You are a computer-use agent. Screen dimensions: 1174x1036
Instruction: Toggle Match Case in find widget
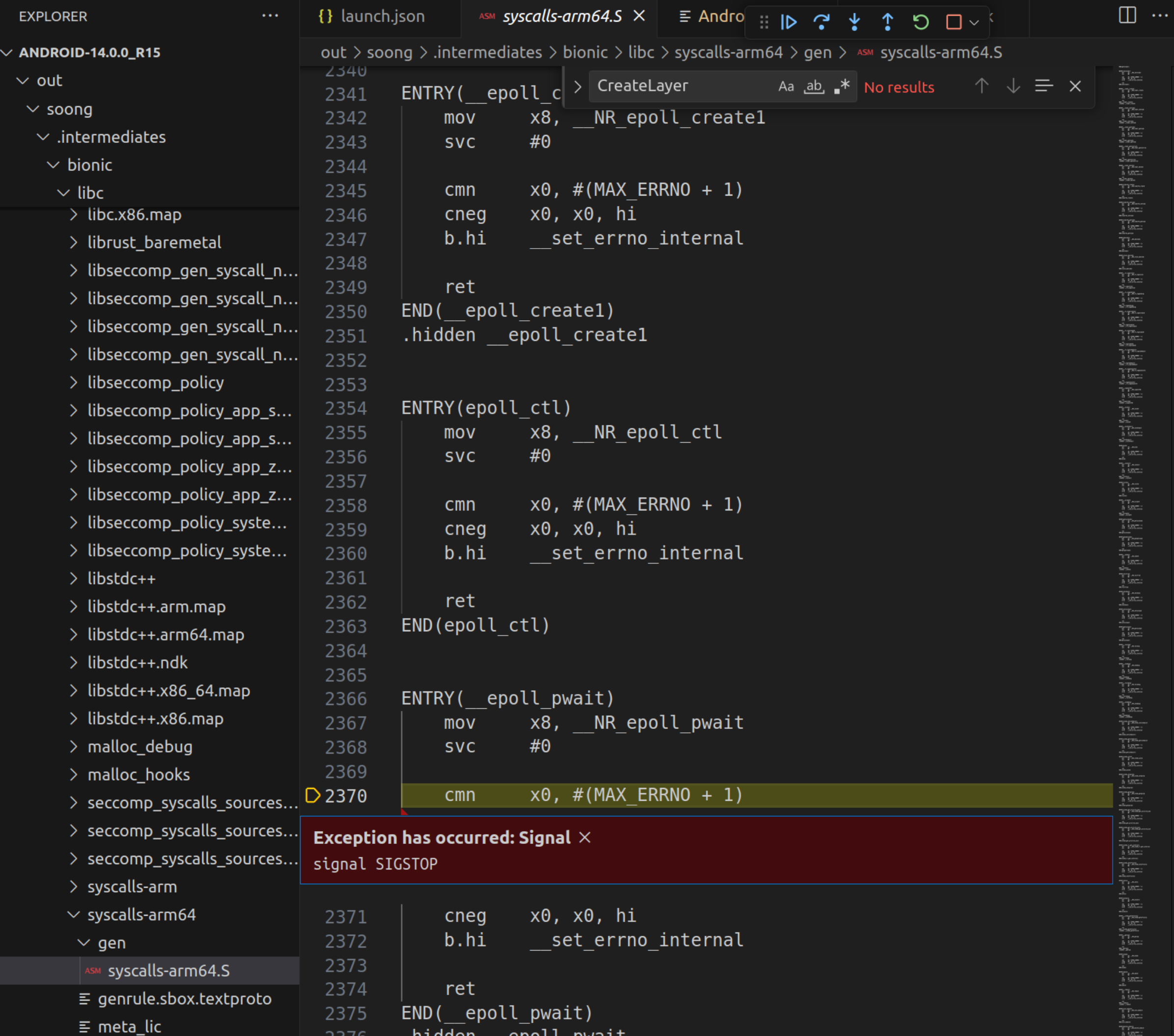[x=786, y=87]
